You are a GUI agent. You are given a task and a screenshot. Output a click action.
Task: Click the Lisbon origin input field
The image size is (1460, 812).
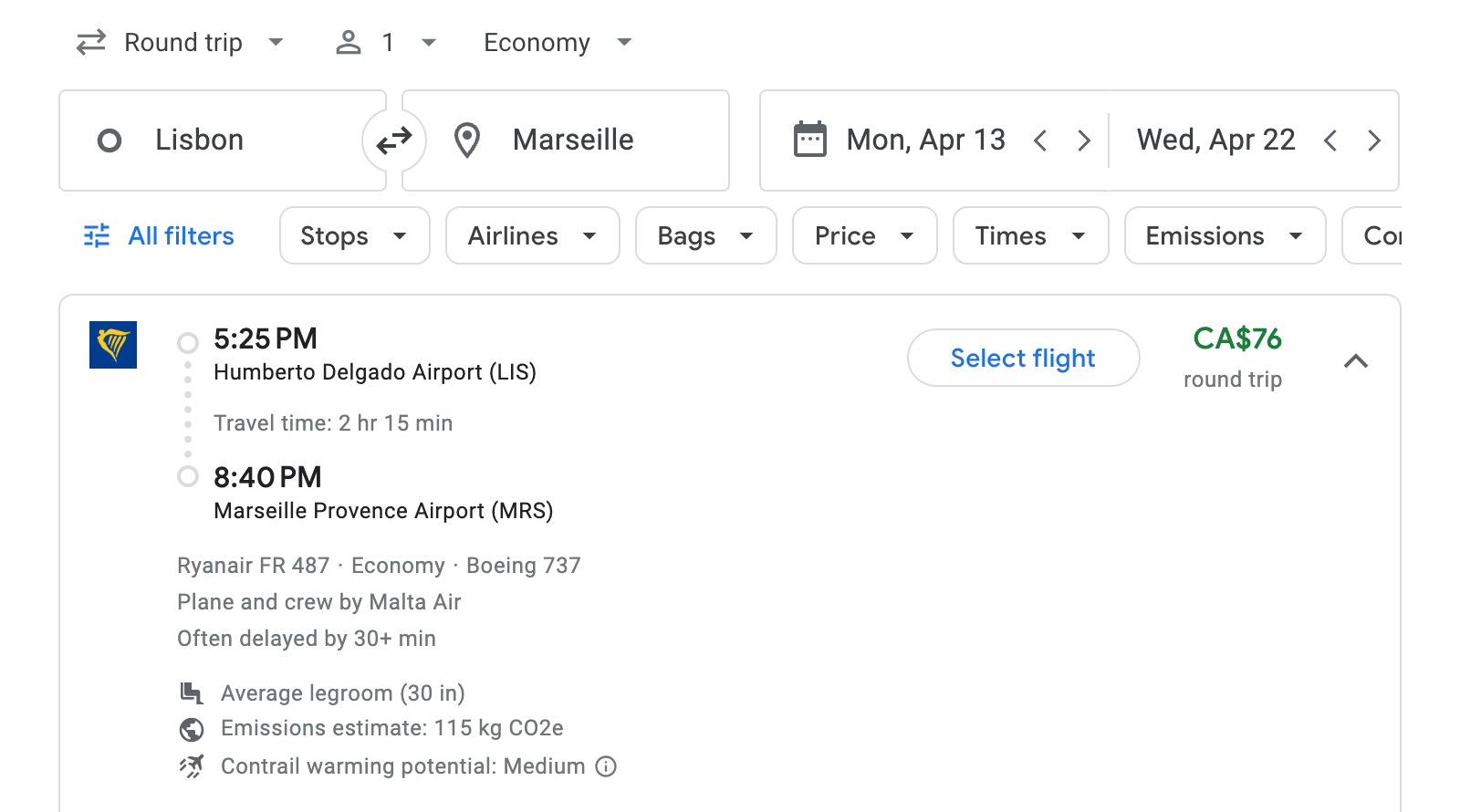[x=219, y=140]
